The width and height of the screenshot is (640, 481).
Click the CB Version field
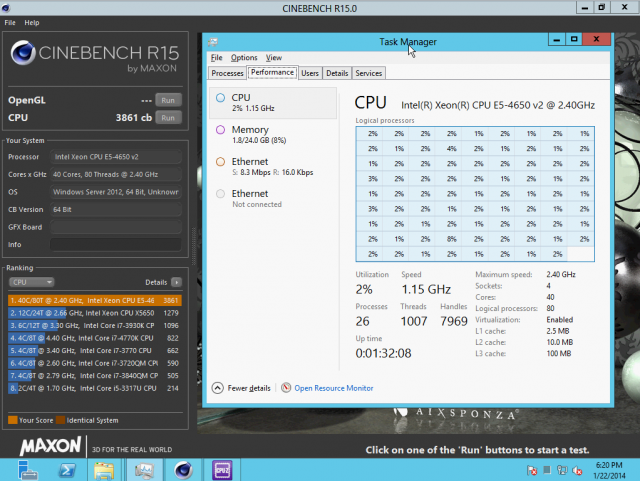click(x=116, y=209)
